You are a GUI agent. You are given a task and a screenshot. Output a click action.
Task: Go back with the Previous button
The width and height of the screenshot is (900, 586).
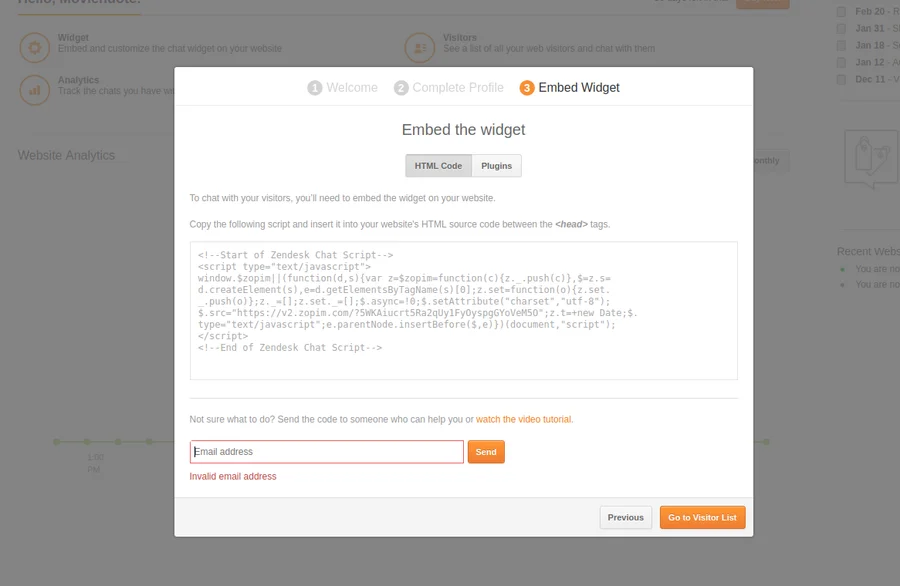[x=625, y=518]
